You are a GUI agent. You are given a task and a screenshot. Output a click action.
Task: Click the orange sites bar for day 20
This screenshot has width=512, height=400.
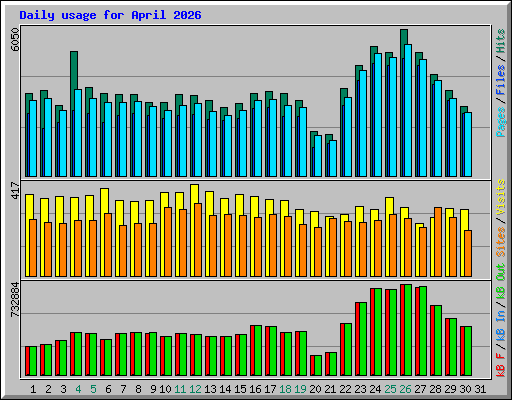[x=318, y=252]
